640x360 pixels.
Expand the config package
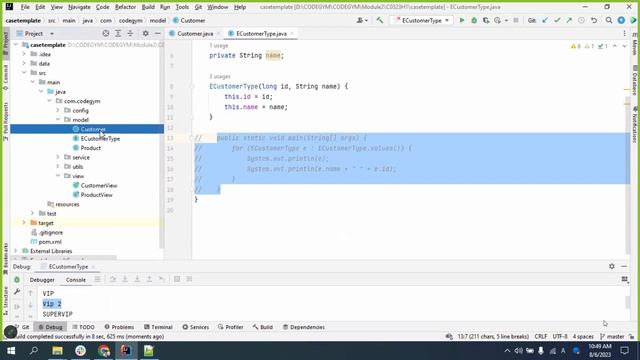[58, 110]
